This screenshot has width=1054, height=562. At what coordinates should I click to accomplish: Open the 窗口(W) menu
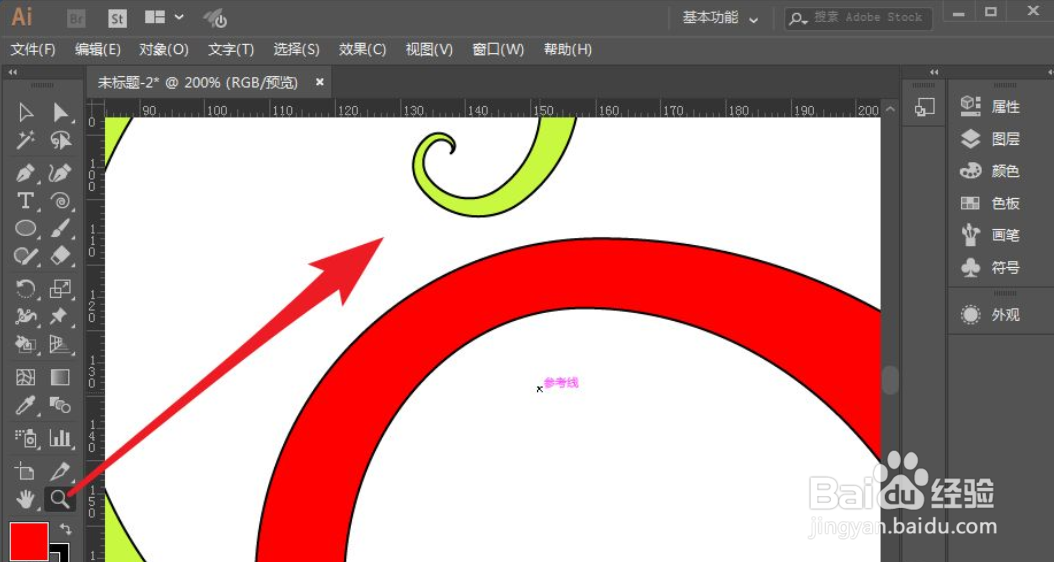(x=498, y=50)
